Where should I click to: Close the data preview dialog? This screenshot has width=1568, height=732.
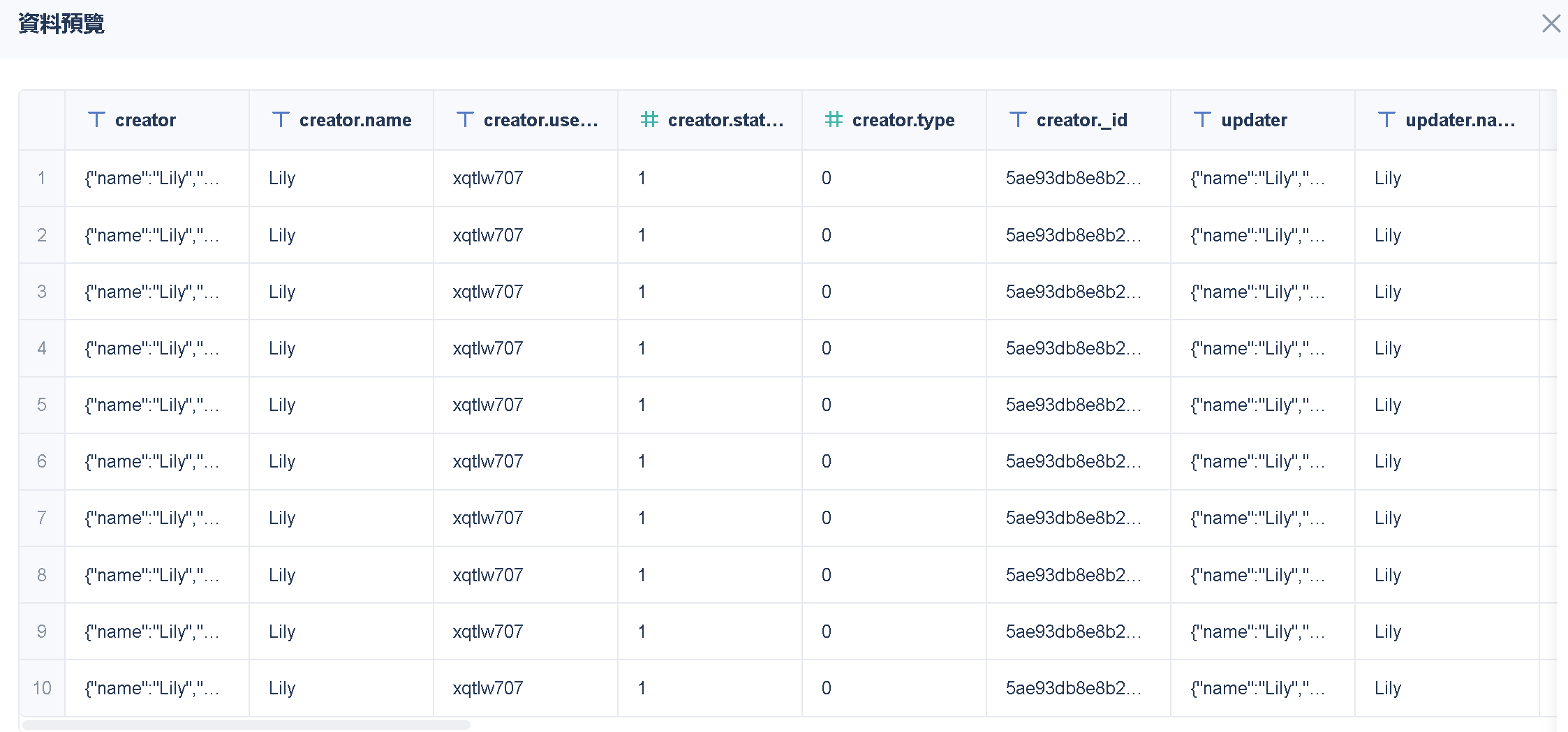(x=1551, y=24)
